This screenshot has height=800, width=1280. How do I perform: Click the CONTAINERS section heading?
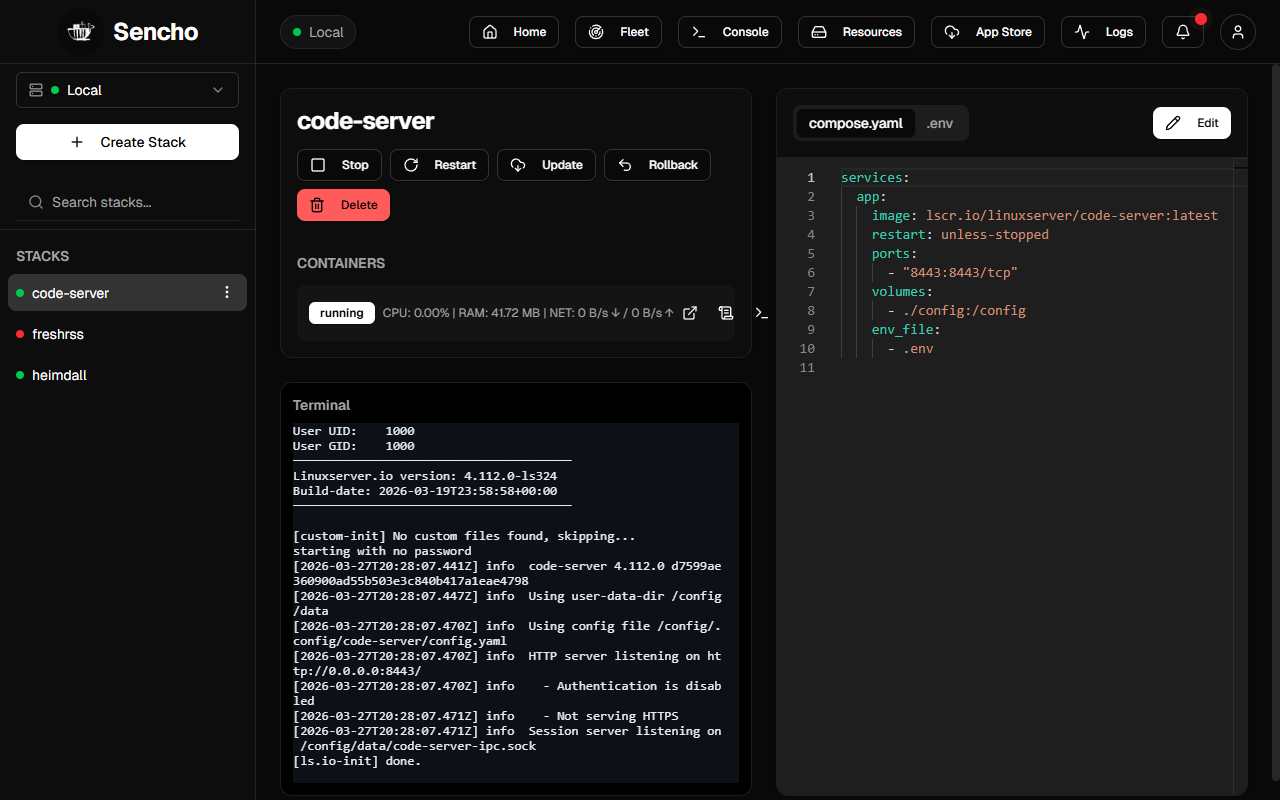point(341,263)
